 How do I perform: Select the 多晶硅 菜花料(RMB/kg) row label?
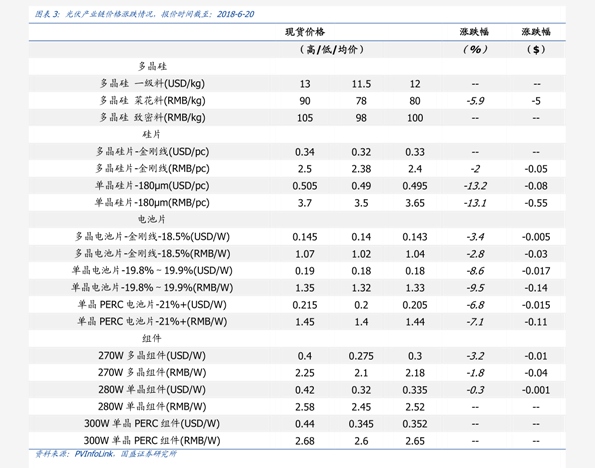pos(152,101)
